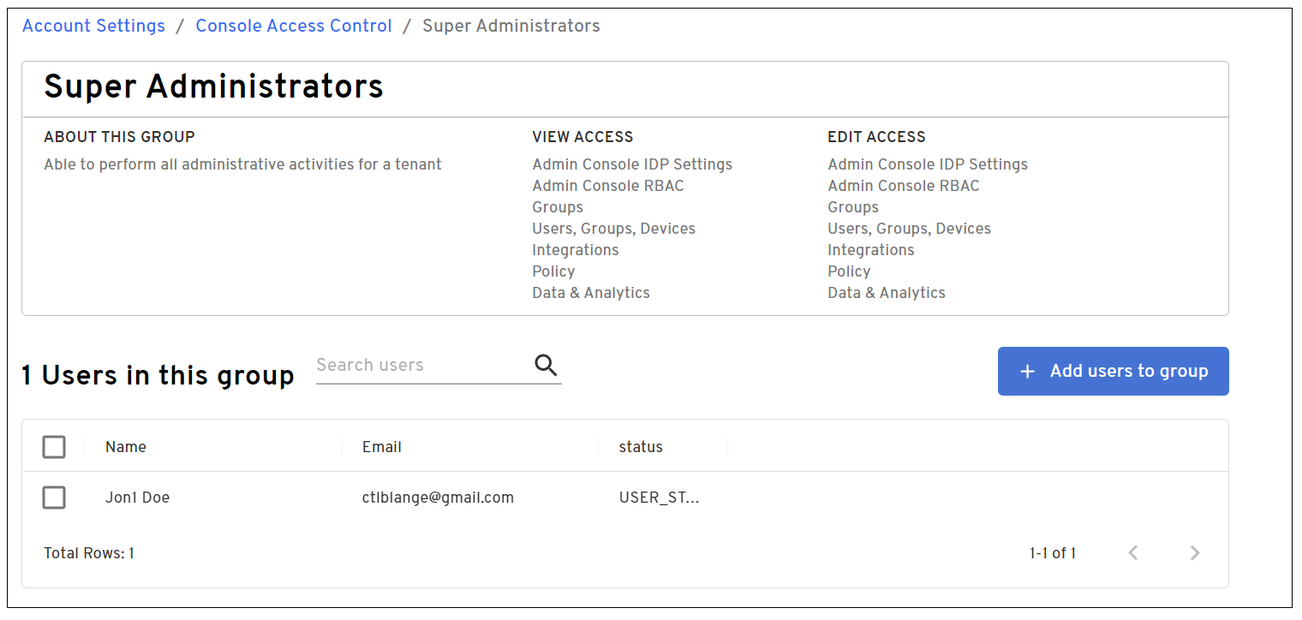Focus the Search users input field

point(420,365)
